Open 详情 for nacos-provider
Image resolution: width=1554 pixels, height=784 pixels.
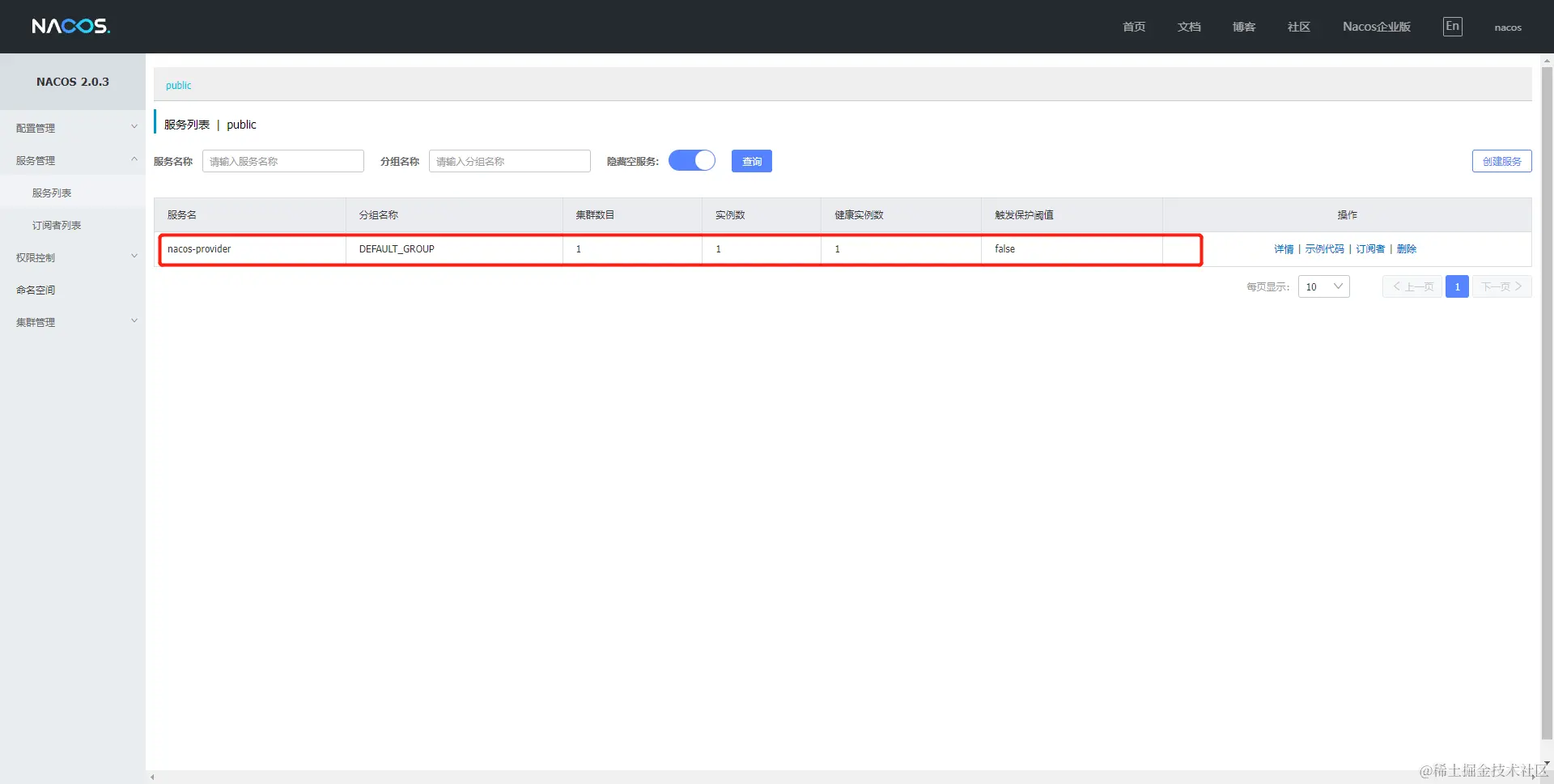point(1284,249)
